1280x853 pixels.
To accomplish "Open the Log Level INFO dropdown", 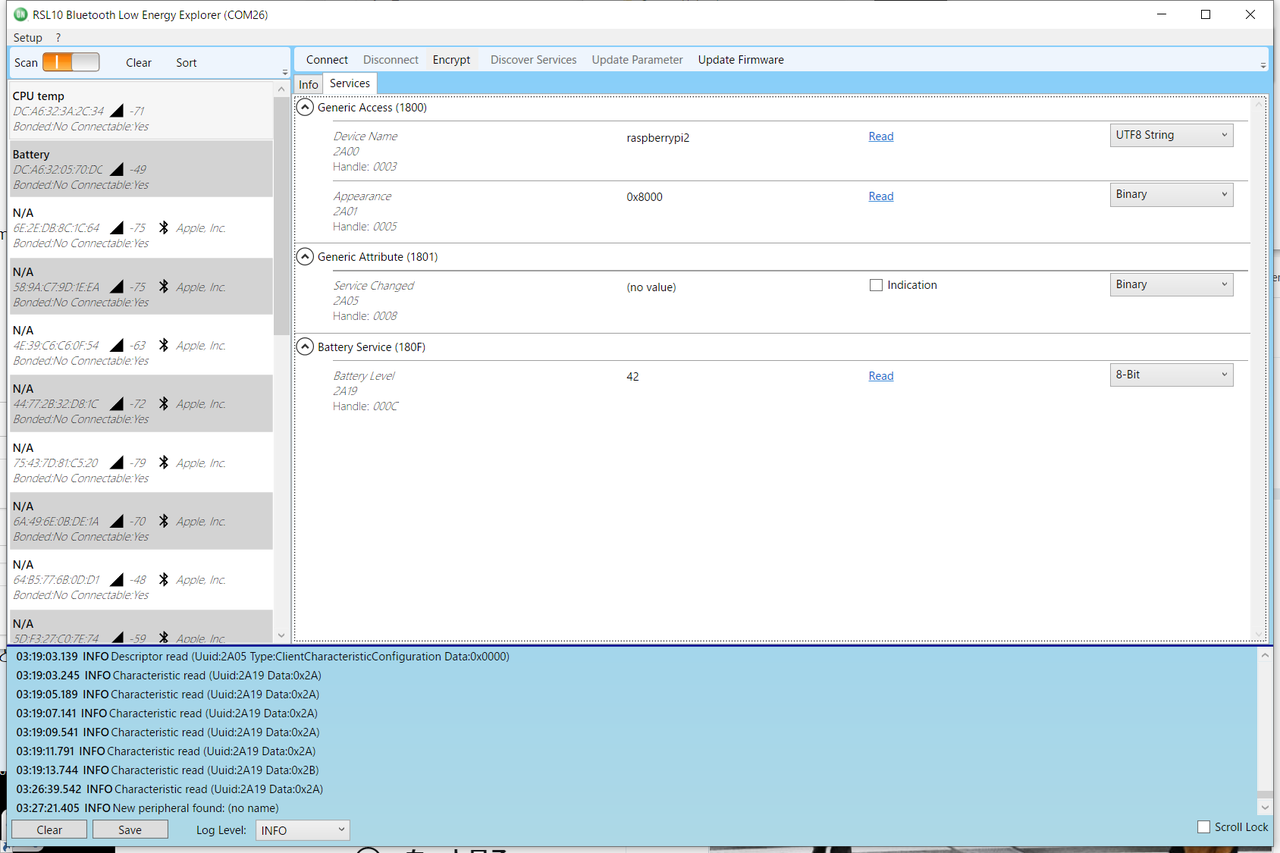I will click(303, 830).
